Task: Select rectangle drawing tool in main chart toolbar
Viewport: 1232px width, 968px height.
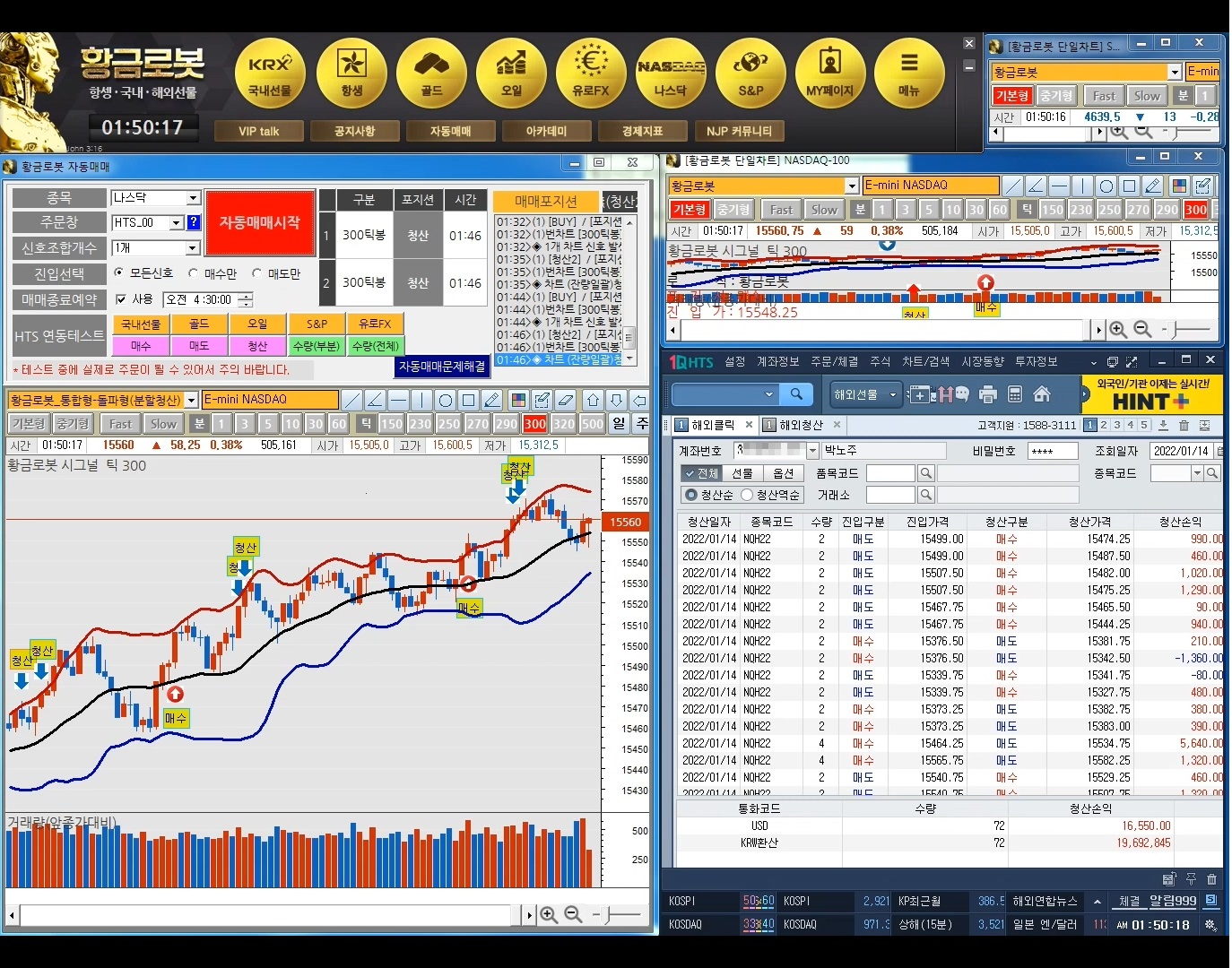Action: pyautogui.click(x=468, y=400)
